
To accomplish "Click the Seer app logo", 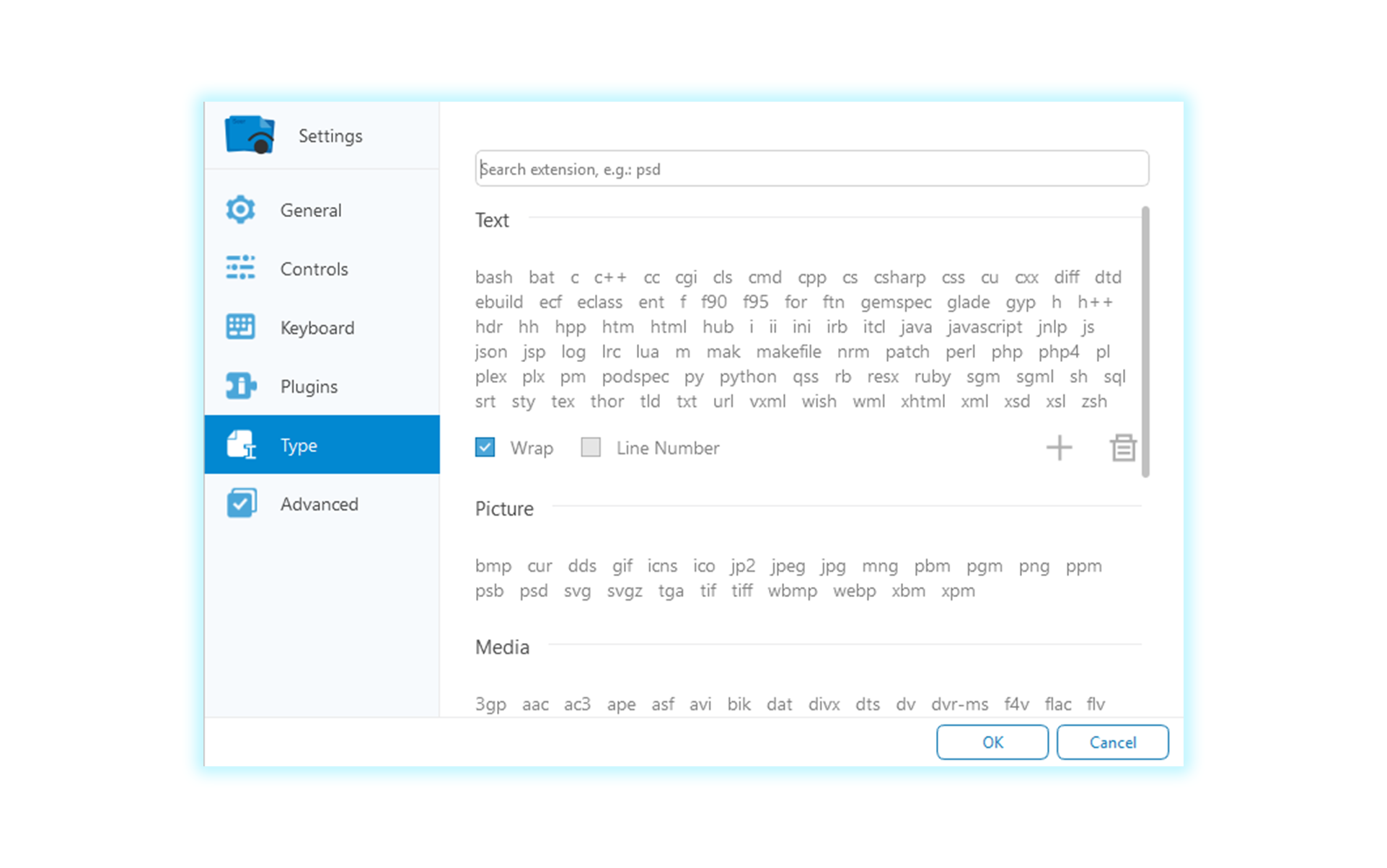I will point(250,135).
